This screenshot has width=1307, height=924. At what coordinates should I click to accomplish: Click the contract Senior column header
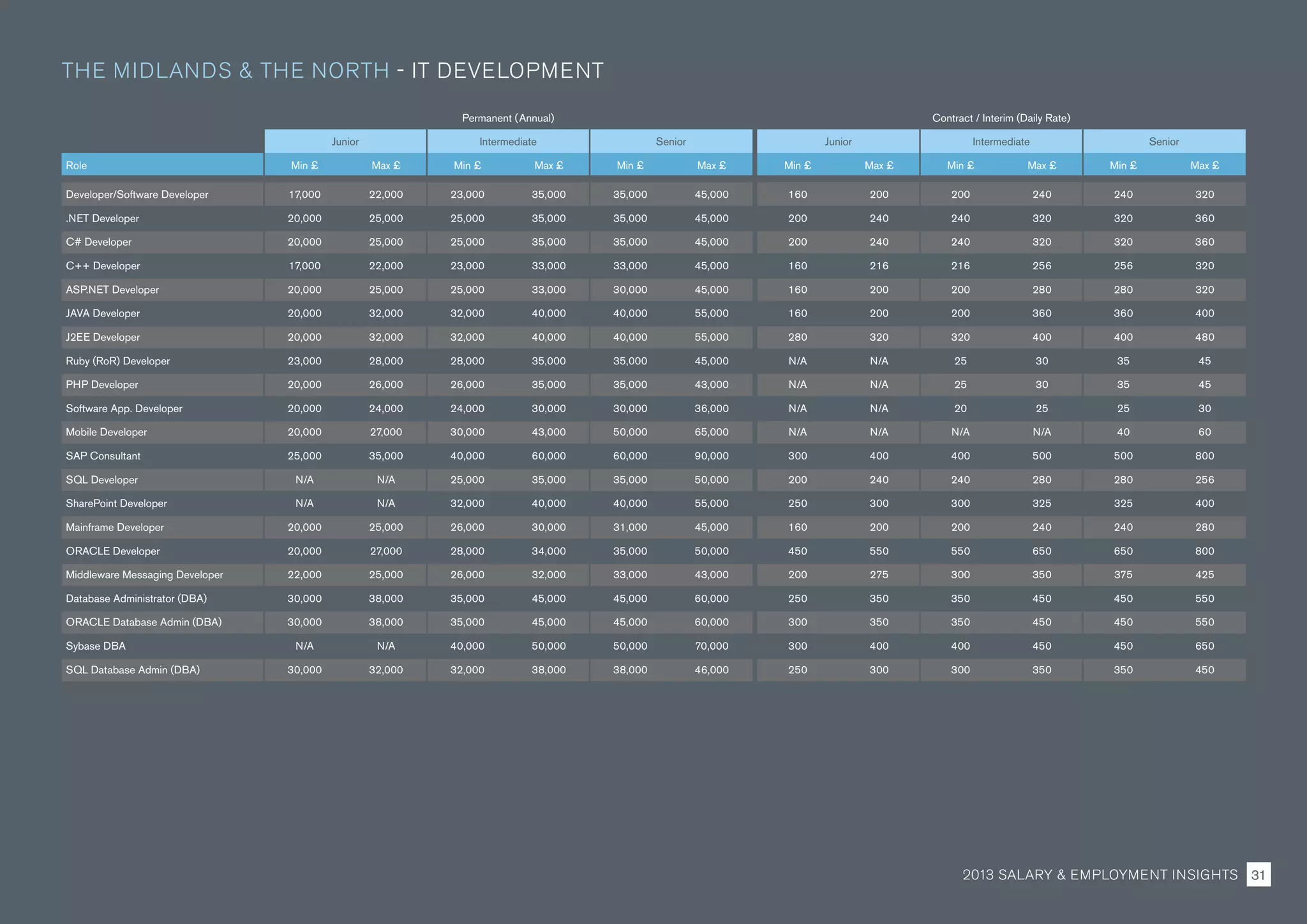tap(1163, 142)
